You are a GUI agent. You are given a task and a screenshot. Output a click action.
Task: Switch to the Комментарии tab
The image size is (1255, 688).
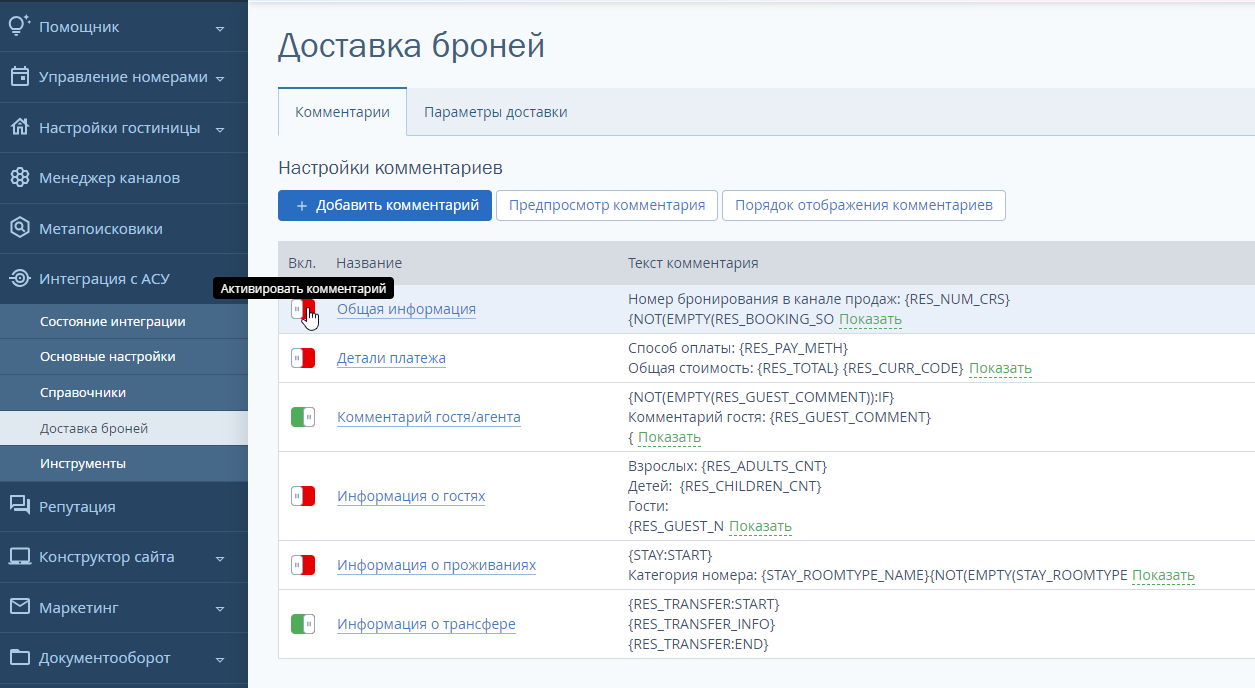coord(342,112)
